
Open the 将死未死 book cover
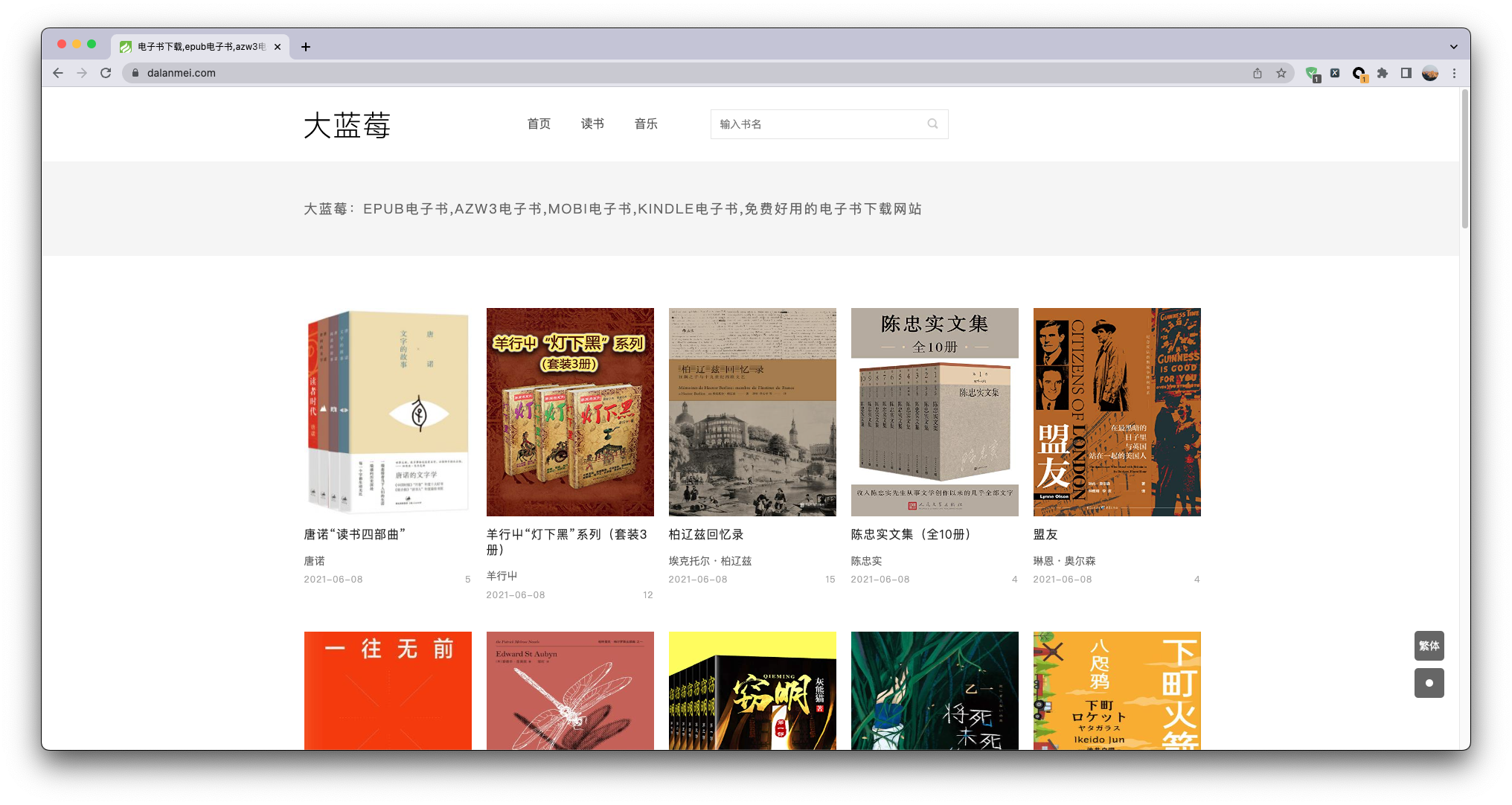click(x=935, y=690)
